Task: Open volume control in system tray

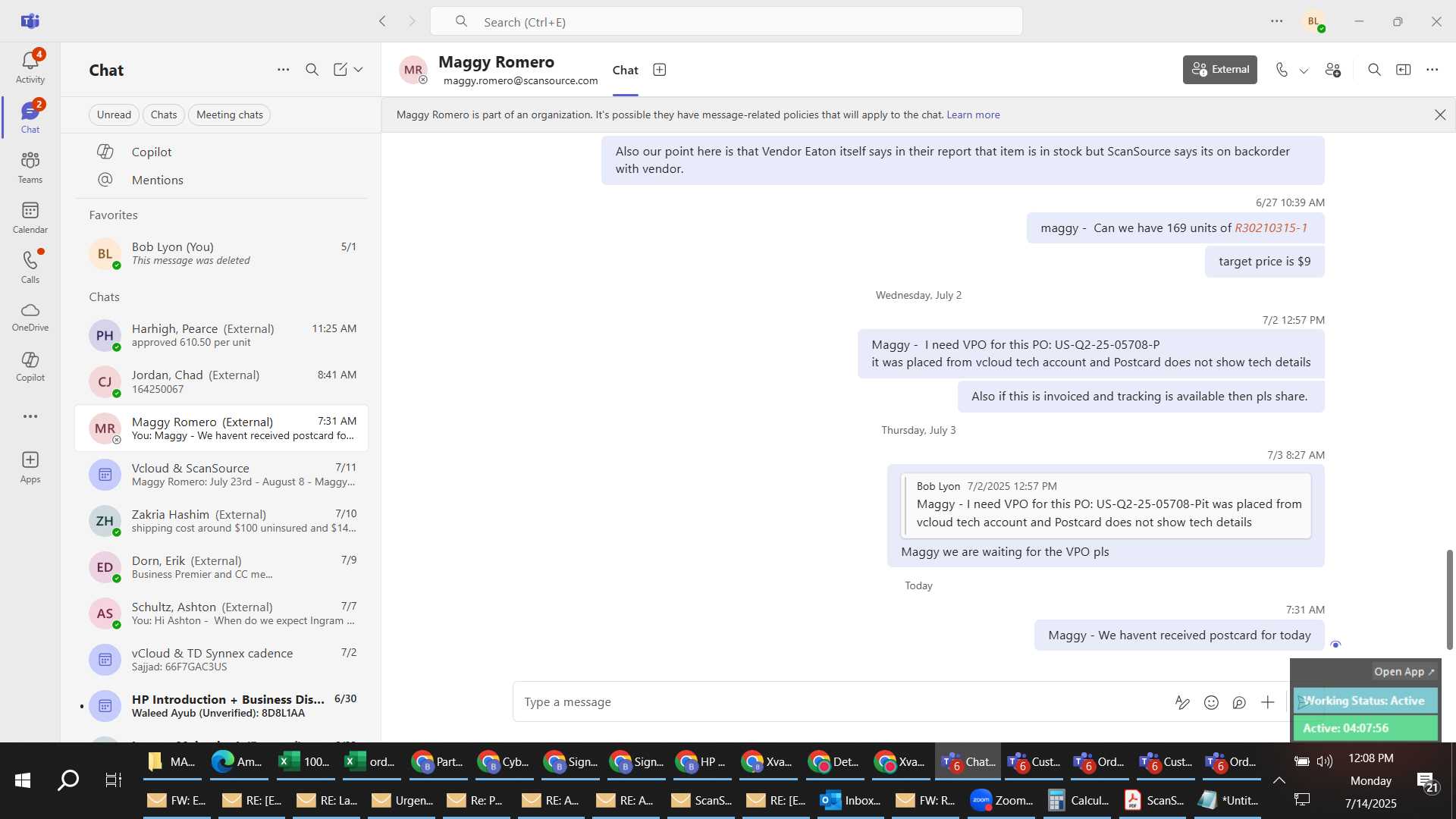Action: click(1325, 761)
